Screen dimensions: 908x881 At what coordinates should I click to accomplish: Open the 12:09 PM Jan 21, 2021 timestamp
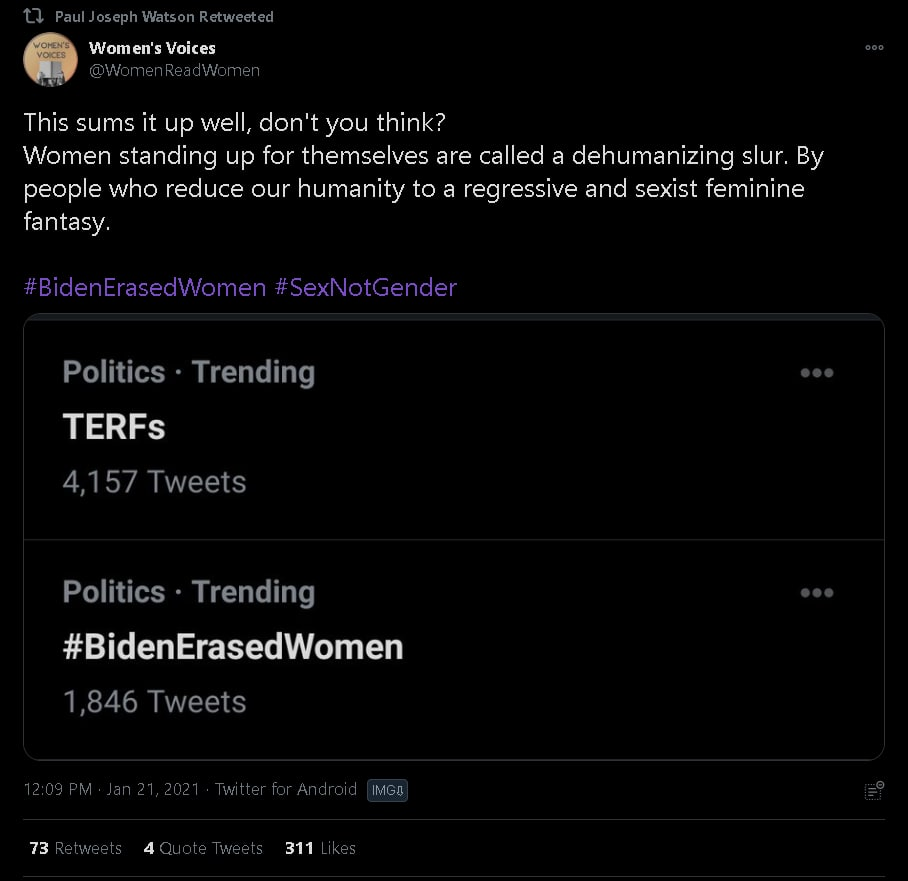click(x=111, y=790)
